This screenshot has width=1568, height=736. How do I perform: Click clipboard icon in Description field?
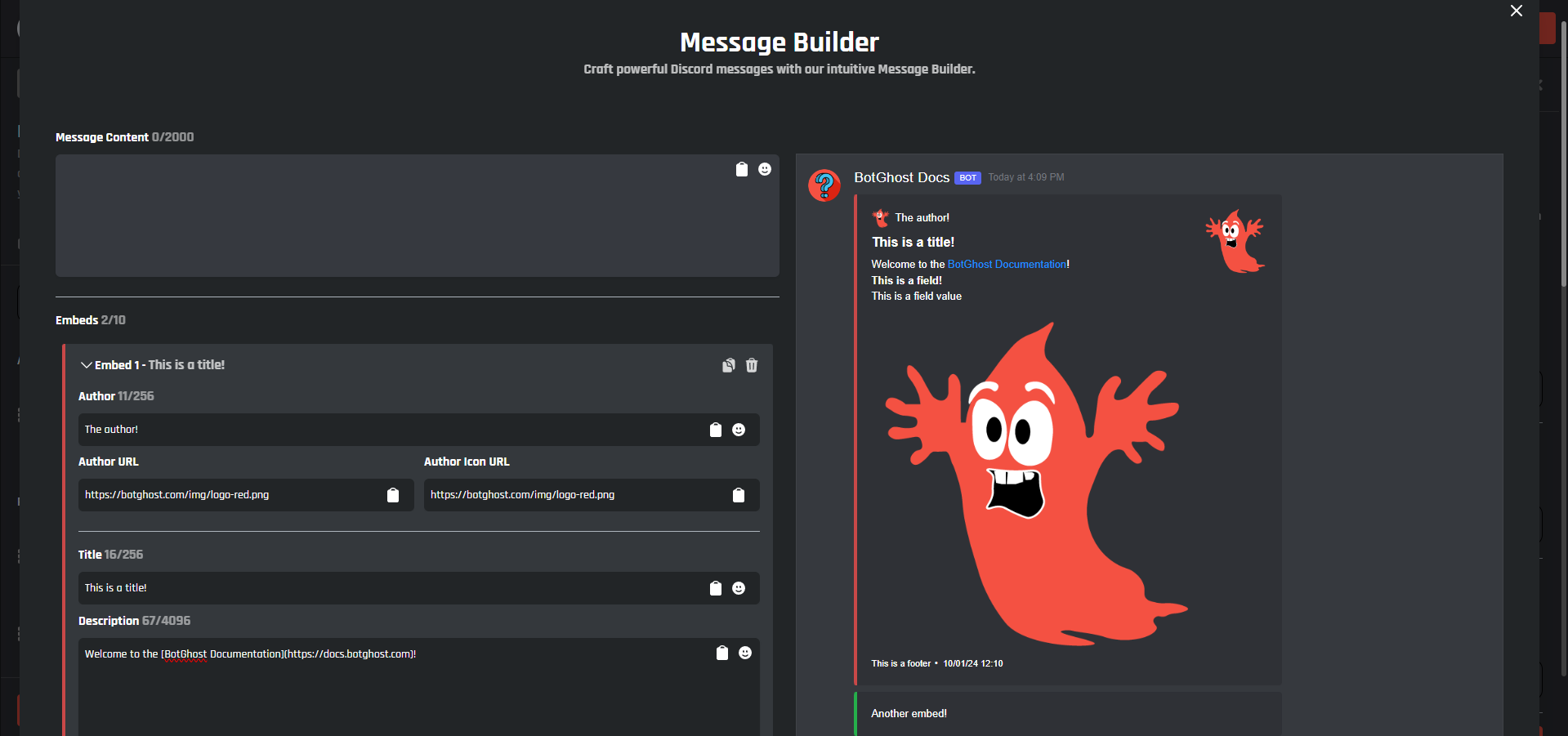pos(722,653)
